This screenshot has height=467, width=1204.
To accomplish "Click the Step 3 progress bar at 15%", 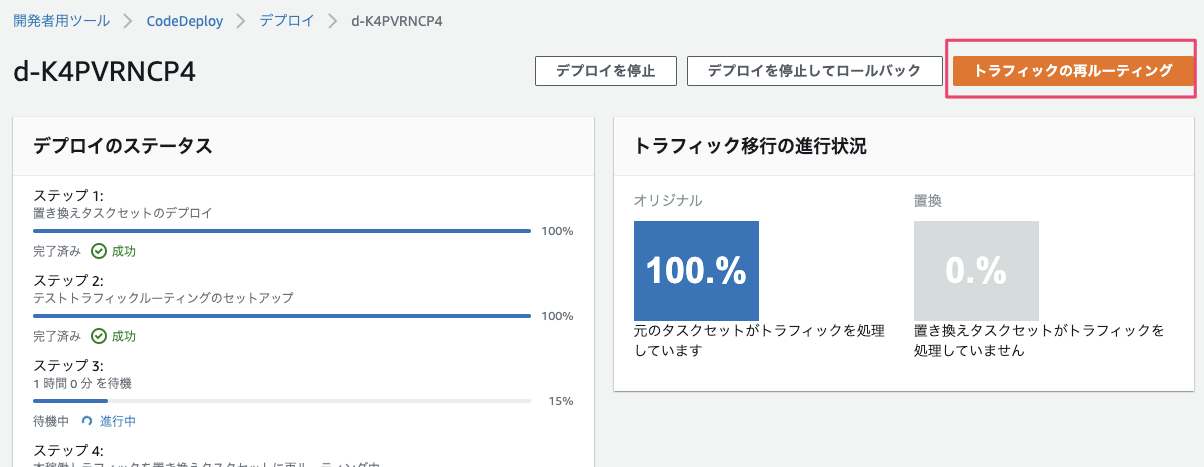I will pos(282,401).
